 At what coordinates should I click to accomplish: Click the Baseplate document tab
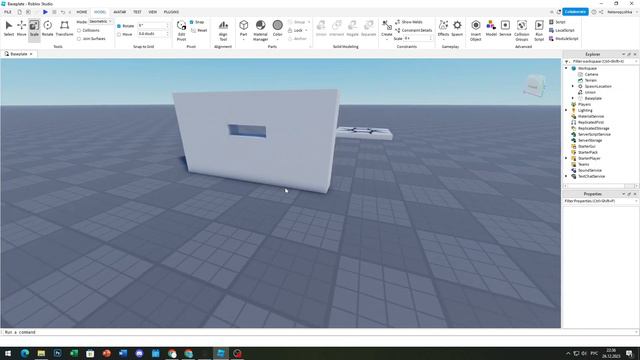click(18, 54)
